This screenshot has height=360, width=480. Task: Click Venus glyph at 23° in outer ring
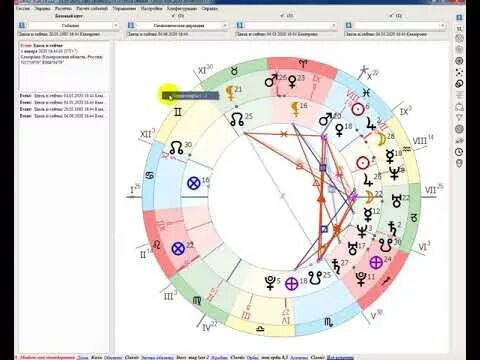coord(292,81)
